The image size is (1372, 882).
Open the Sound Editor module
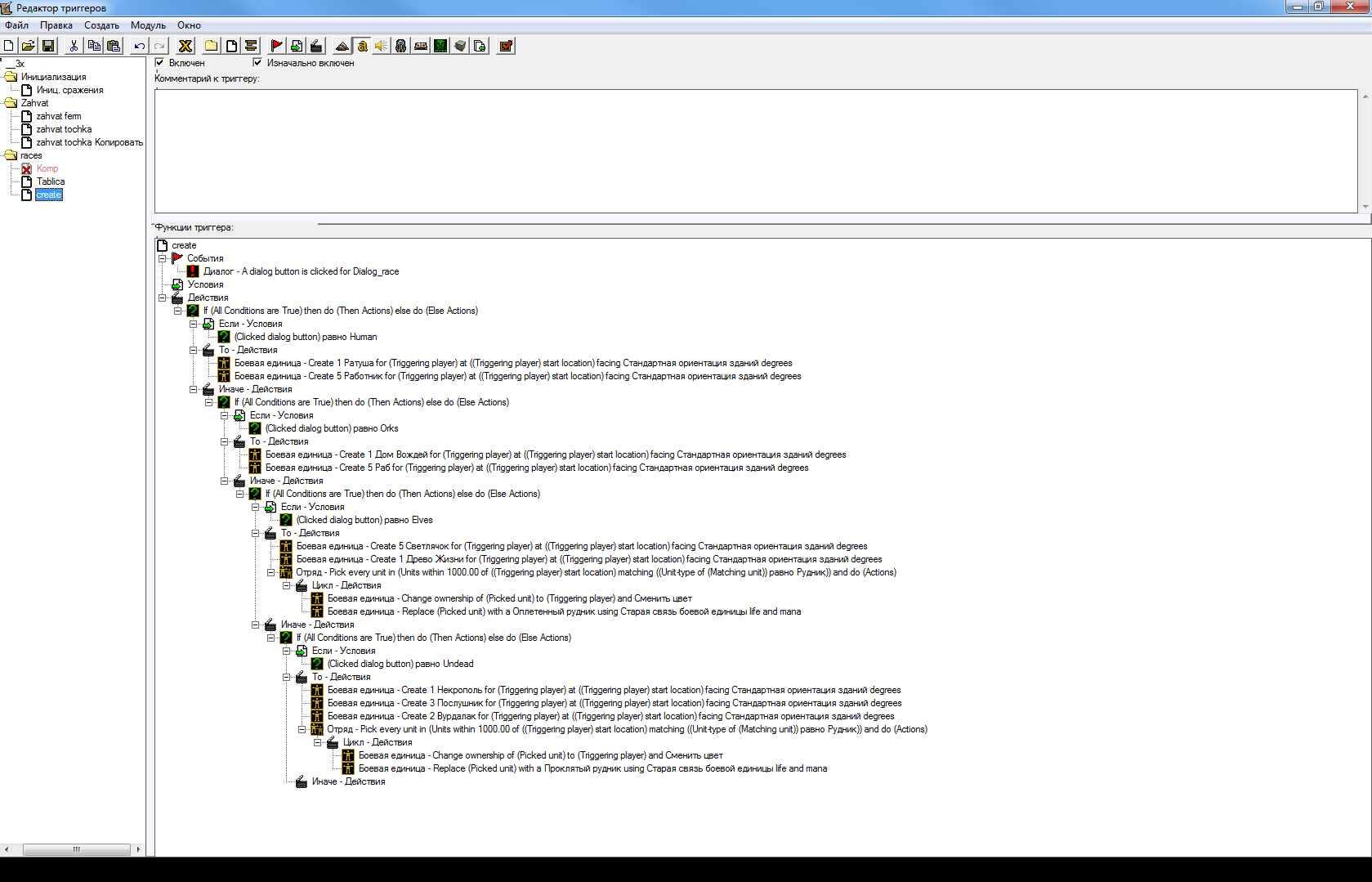coord(382,46)
